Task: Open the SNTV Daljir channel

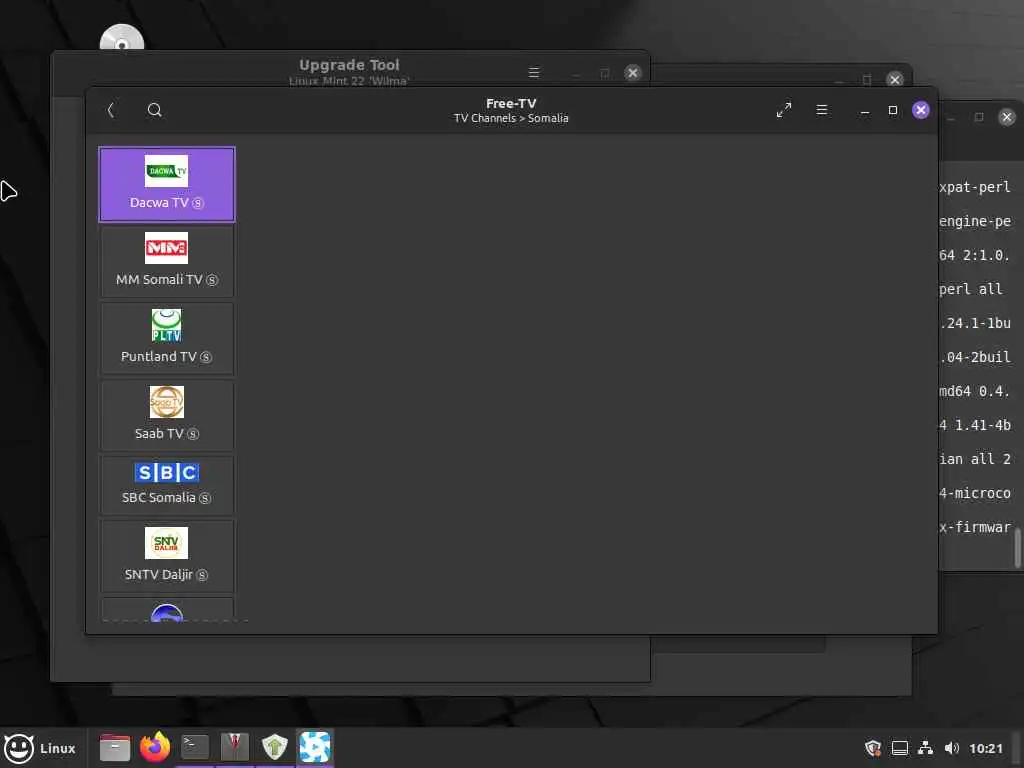Action: 167,556
